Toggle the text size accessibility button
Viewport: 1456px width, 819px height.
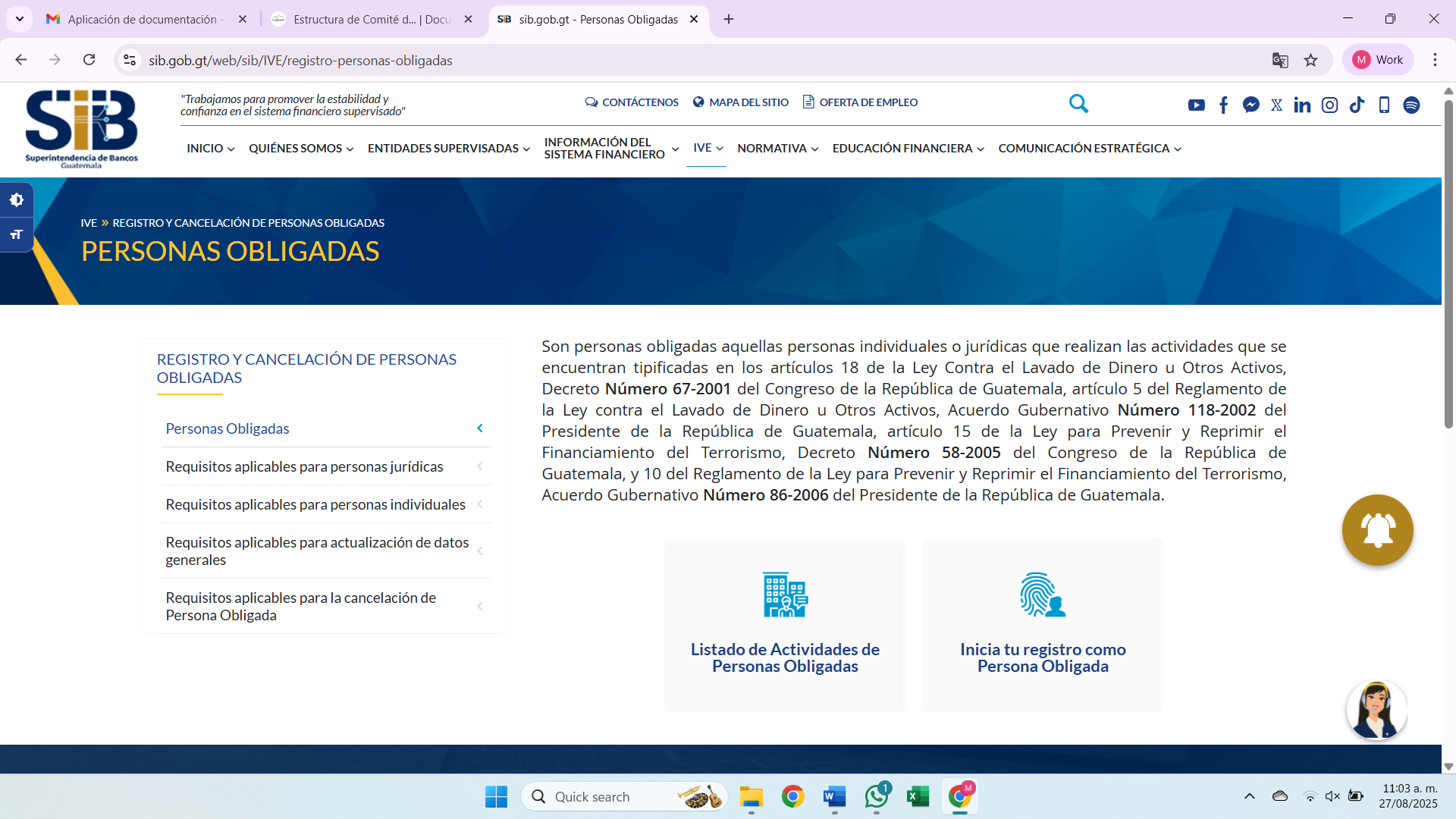(x=17, y=234)
